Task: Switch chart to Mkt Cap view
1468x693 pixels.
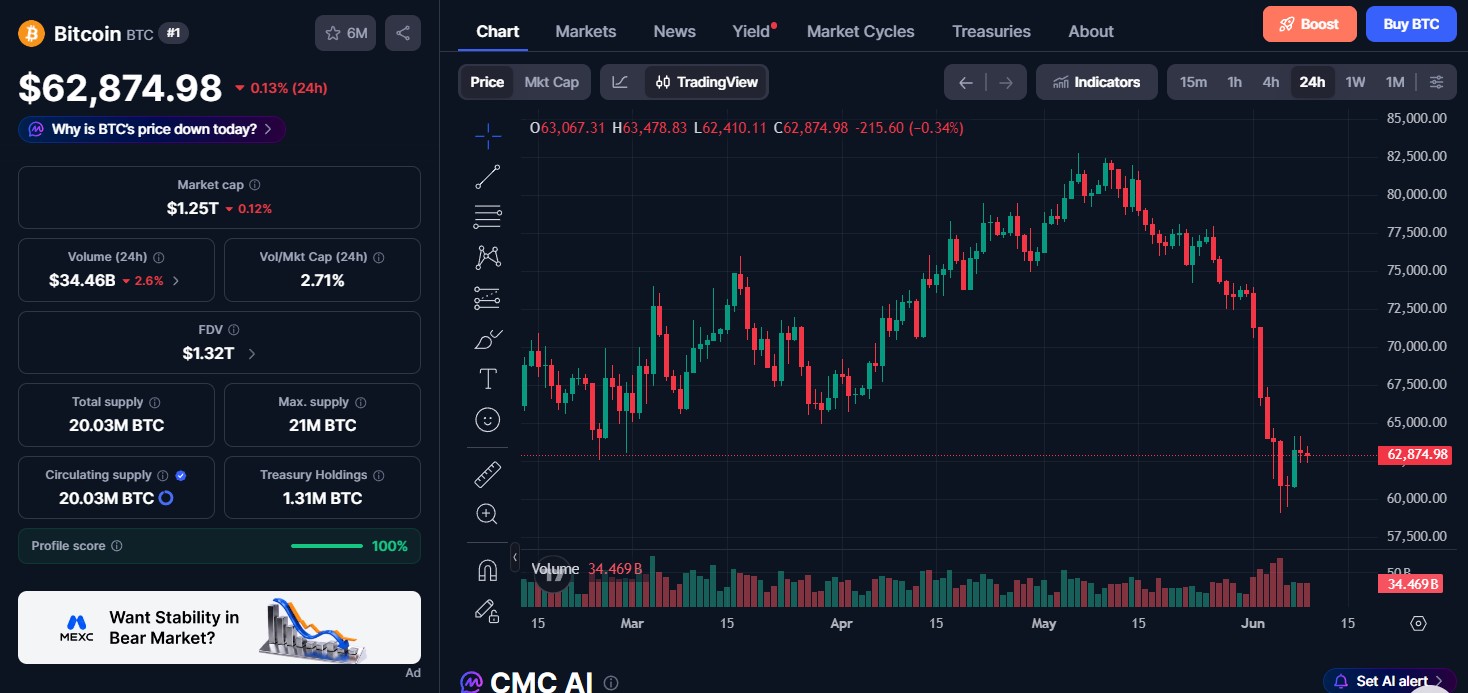Action: coord(551,82)
